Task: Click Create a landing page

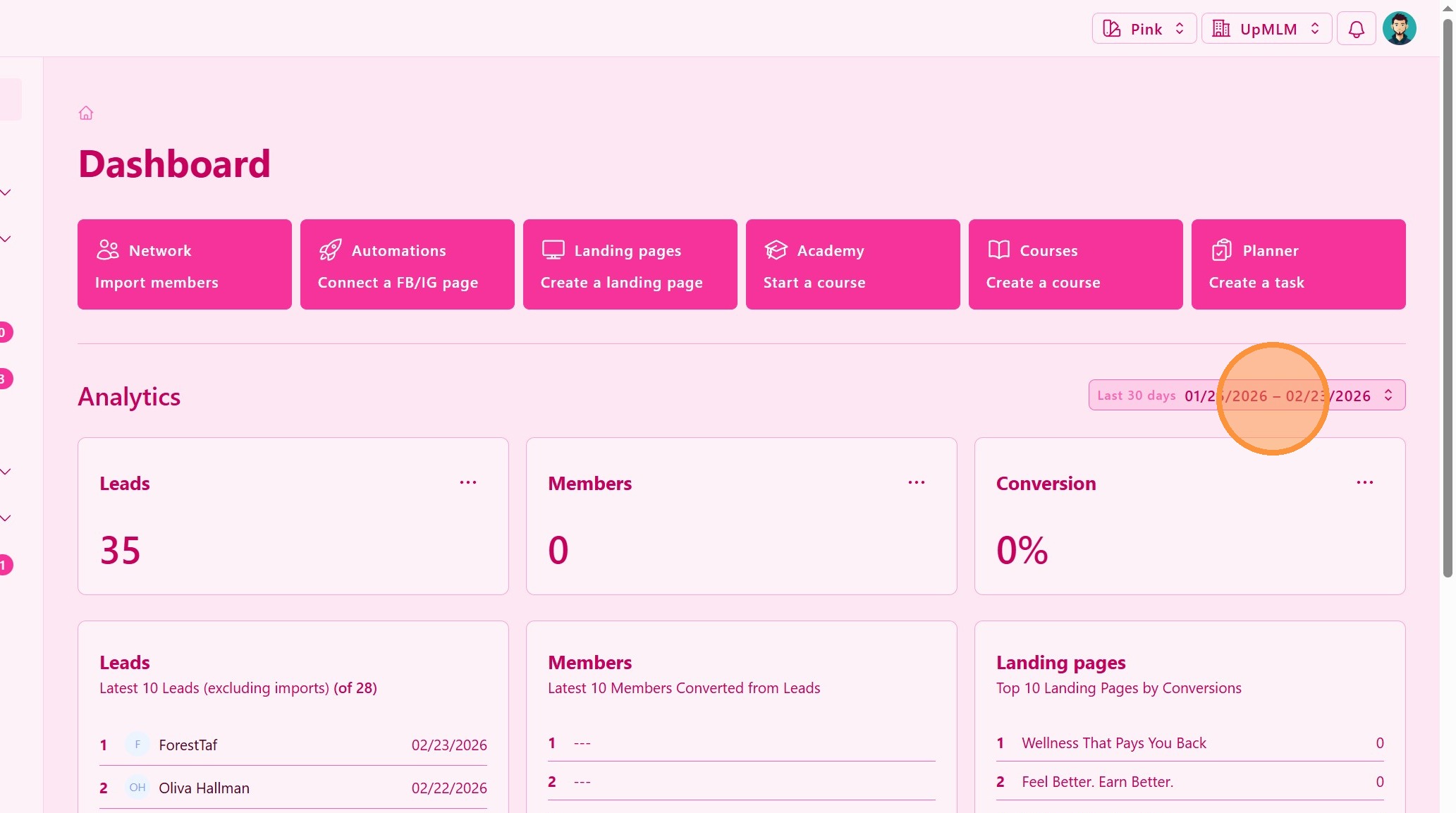Action: coord(621,283)
